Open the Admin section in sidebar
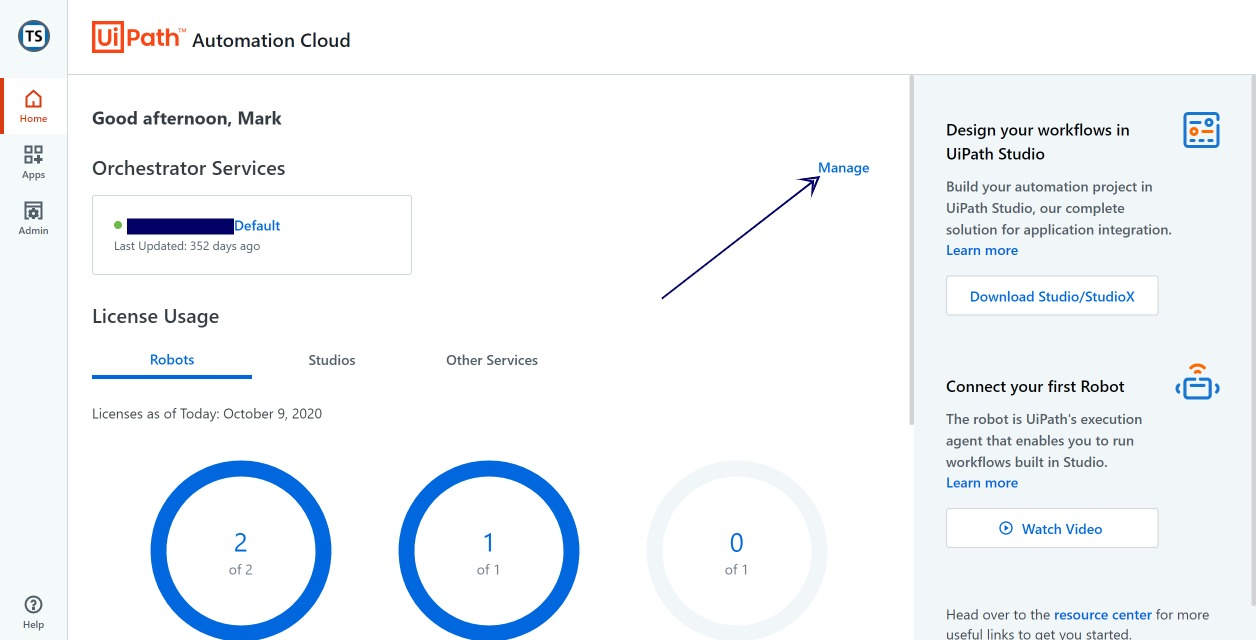Viewport: 1256px width, 640px height. pyautogui.click(x=33, y=218)
